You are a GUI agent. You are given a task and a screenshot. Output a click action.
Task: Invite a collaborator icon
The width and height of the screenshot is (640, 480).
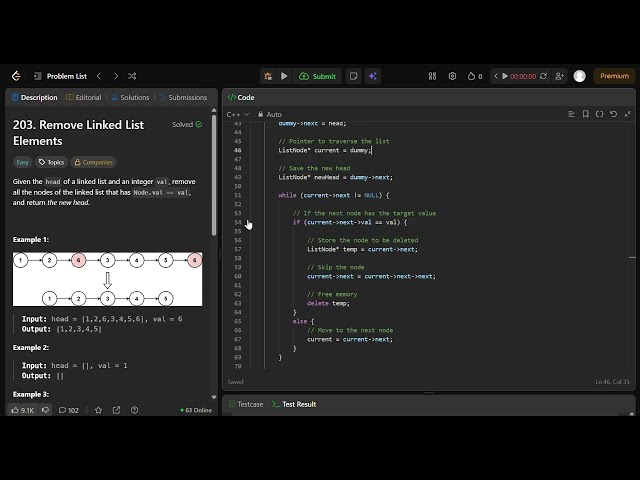[x=559, y=76]
